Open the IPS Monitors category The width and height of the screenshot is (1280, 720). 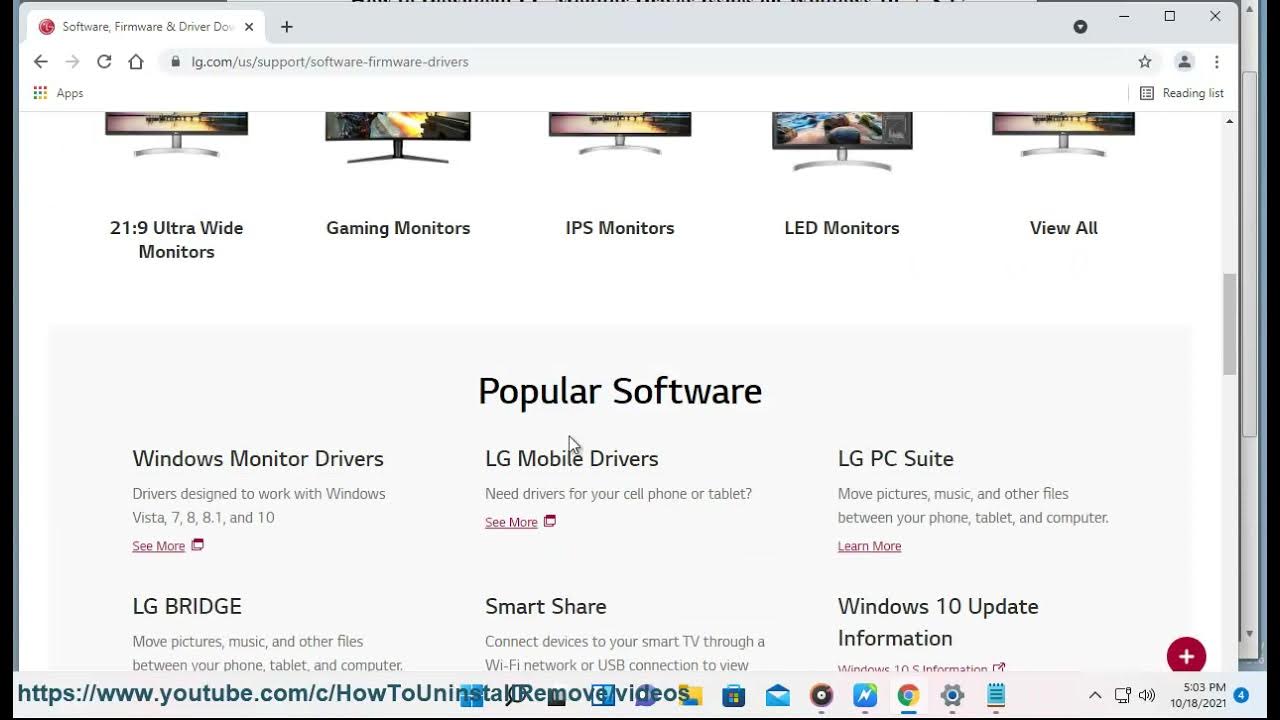[620, 228]
